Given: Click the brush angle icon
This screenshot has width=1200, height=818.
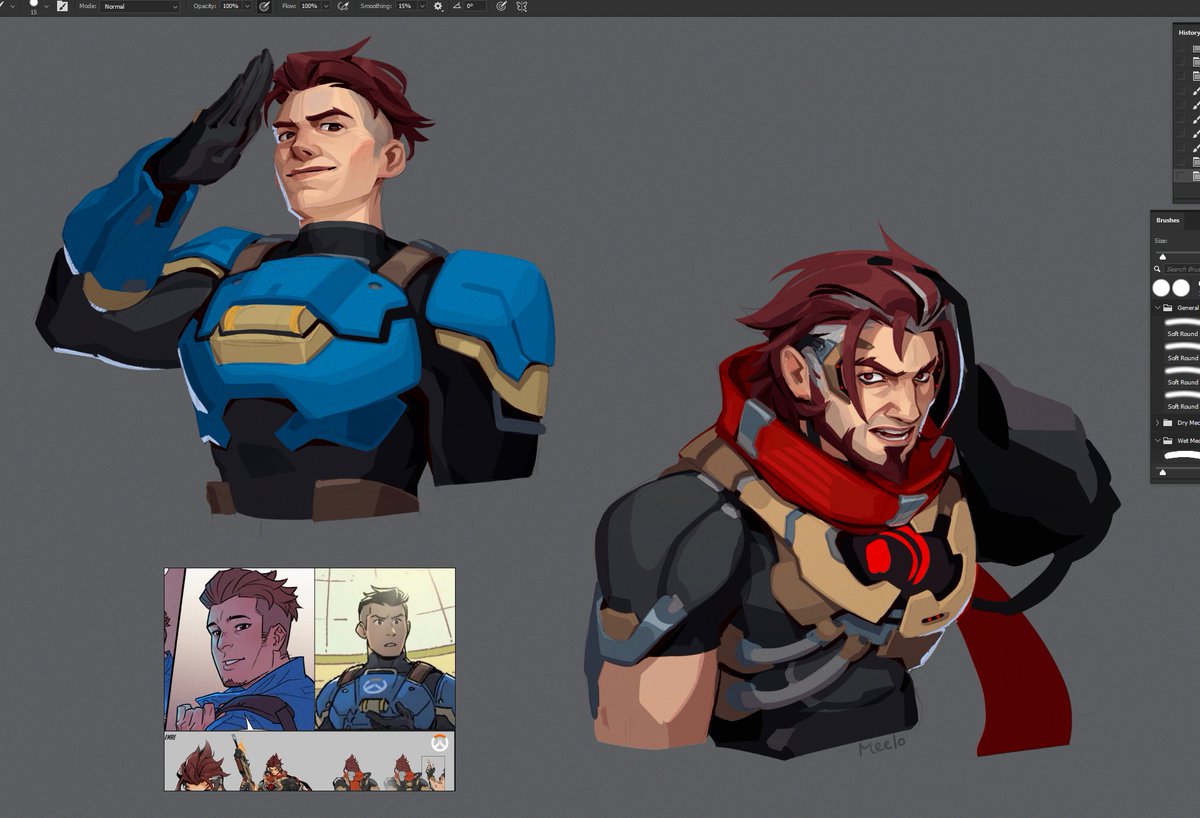Looking at the screenshot, I should click(x=456, y=6).
